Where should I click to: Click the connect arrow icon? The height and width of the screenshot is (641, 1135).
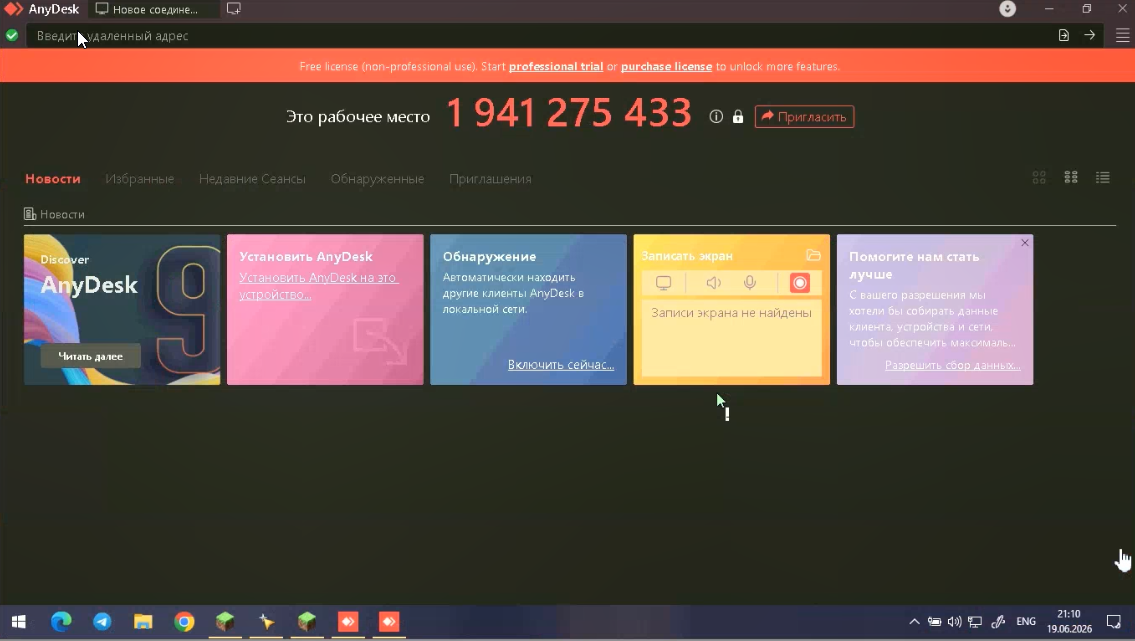click(x=1089, y=35)
